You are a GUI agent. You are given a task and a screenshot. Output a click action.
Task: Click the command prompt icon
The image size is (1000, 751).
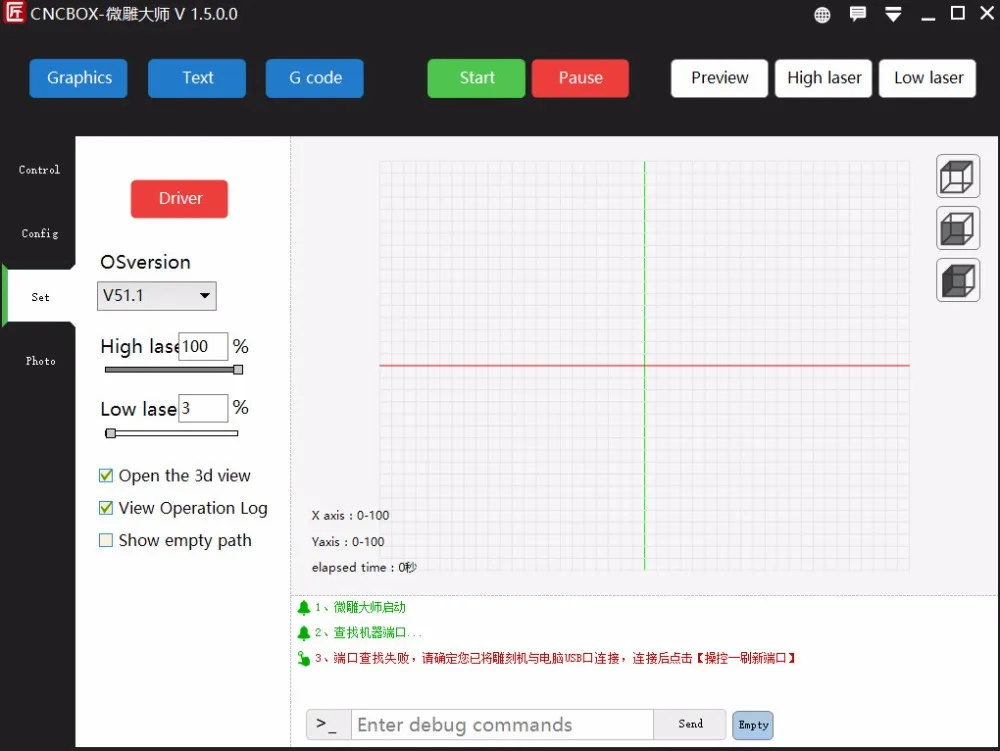click(x=328, y=724)
